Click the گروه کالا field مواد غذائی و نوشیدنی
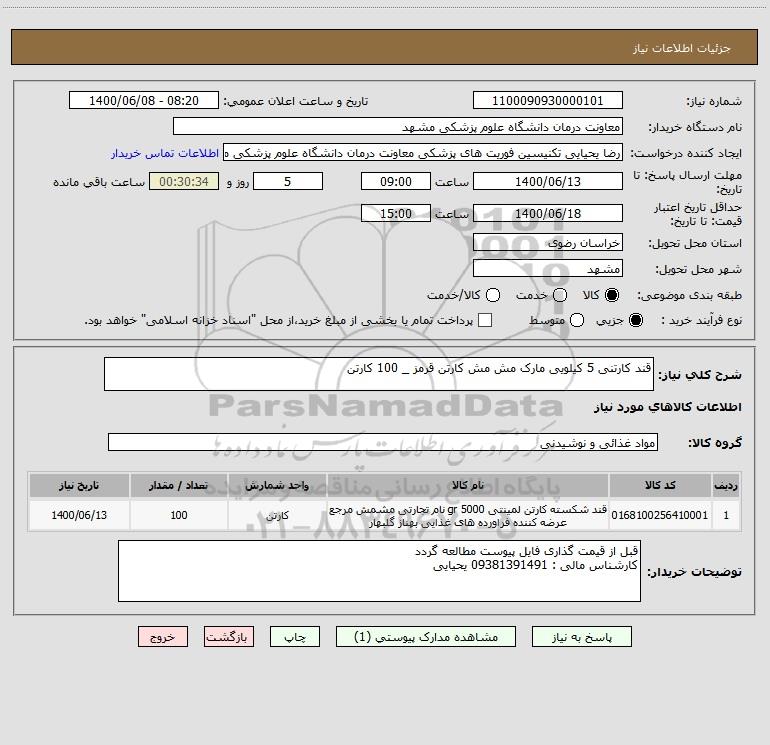Screen dimensions: 770x745 tap(383, 442)
